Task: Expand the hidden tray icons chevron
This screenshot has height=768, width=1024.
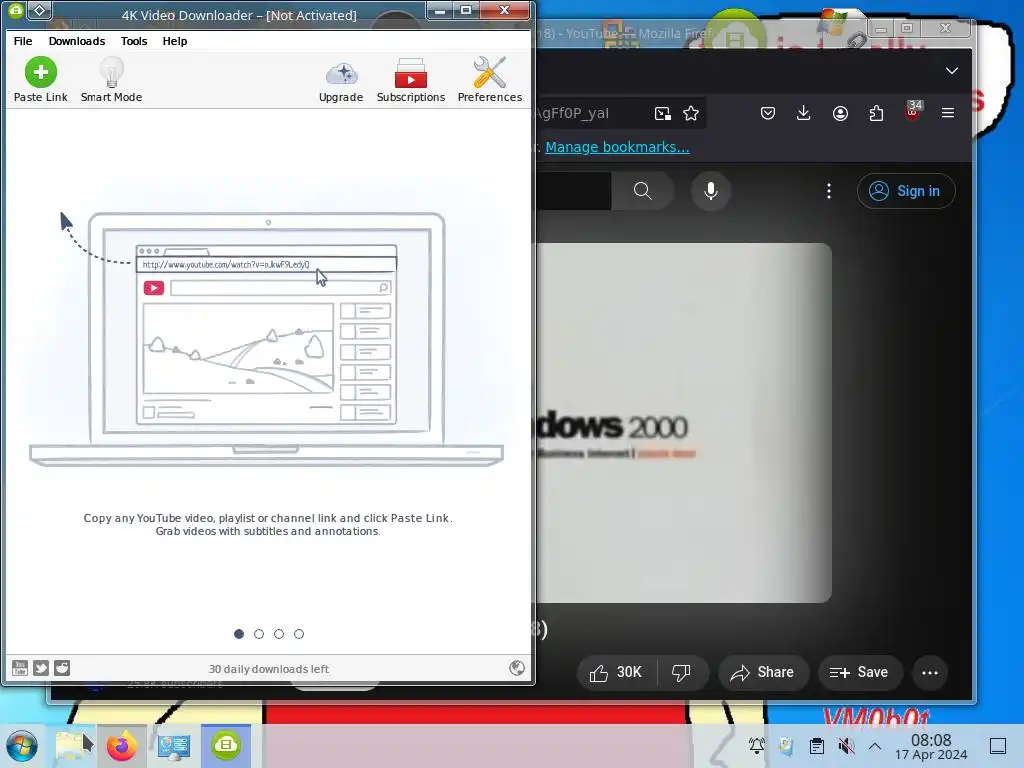Action: point(875,746)
